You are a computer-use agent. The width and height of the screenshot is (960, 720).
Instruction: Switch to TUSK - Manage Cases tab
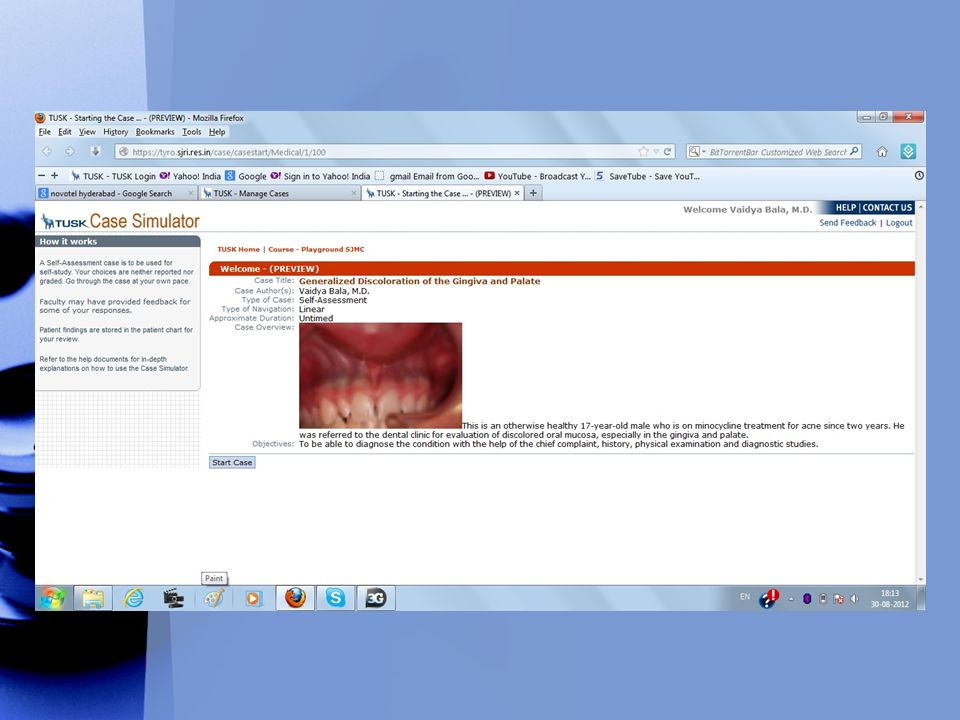tap(279, 193)
